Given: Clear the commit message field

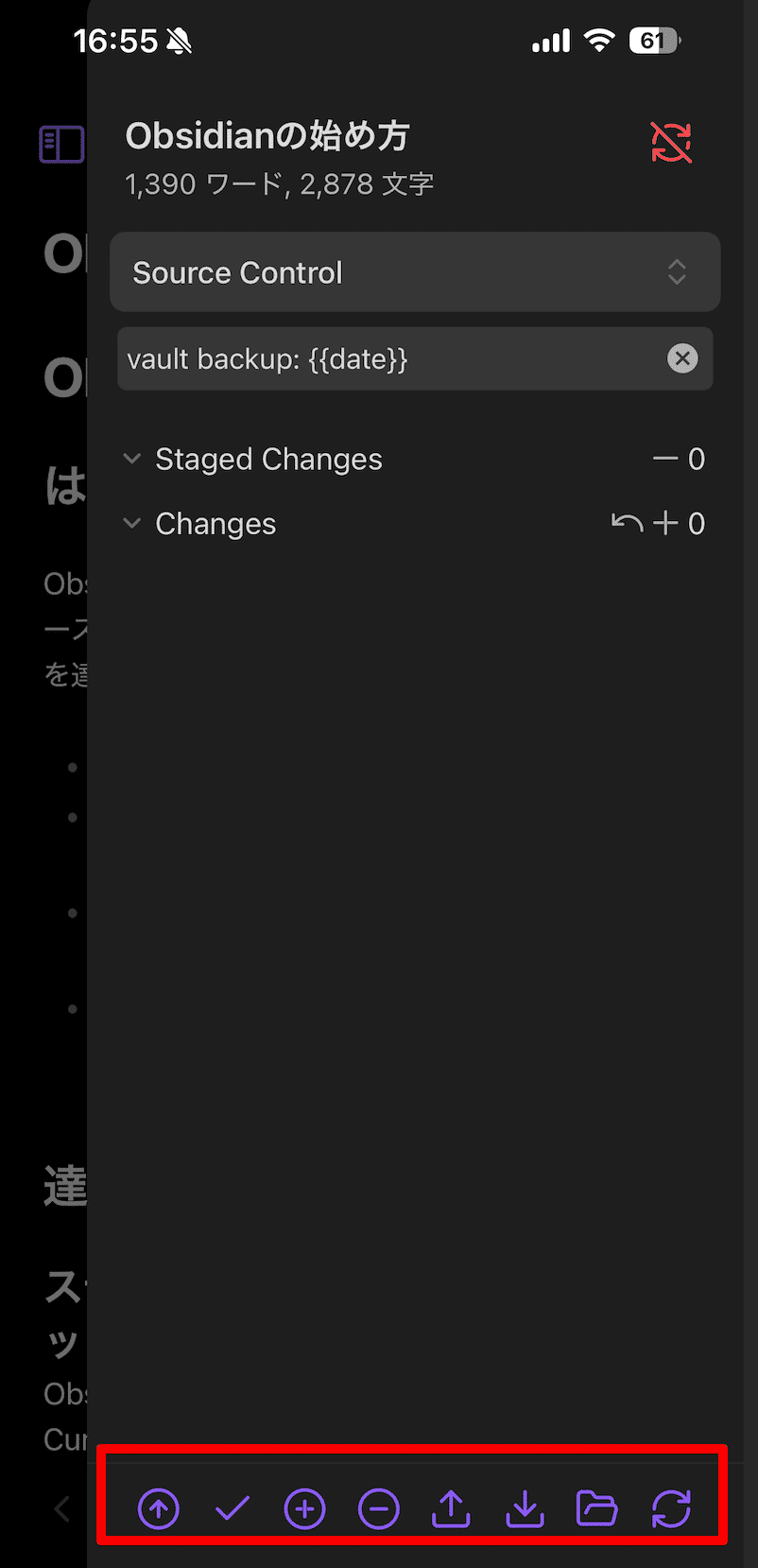Looking at the screenshot, I should click(682, 357).
